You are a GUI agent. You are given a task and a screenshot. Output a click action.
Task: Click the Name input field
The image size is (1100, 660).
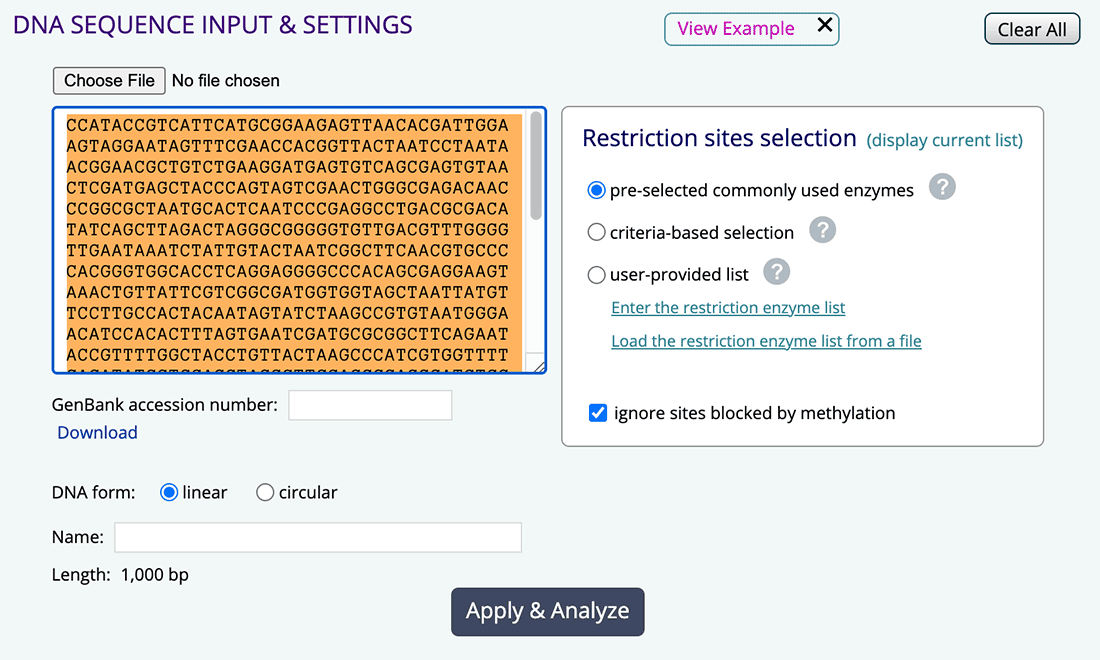pos(318,537)
